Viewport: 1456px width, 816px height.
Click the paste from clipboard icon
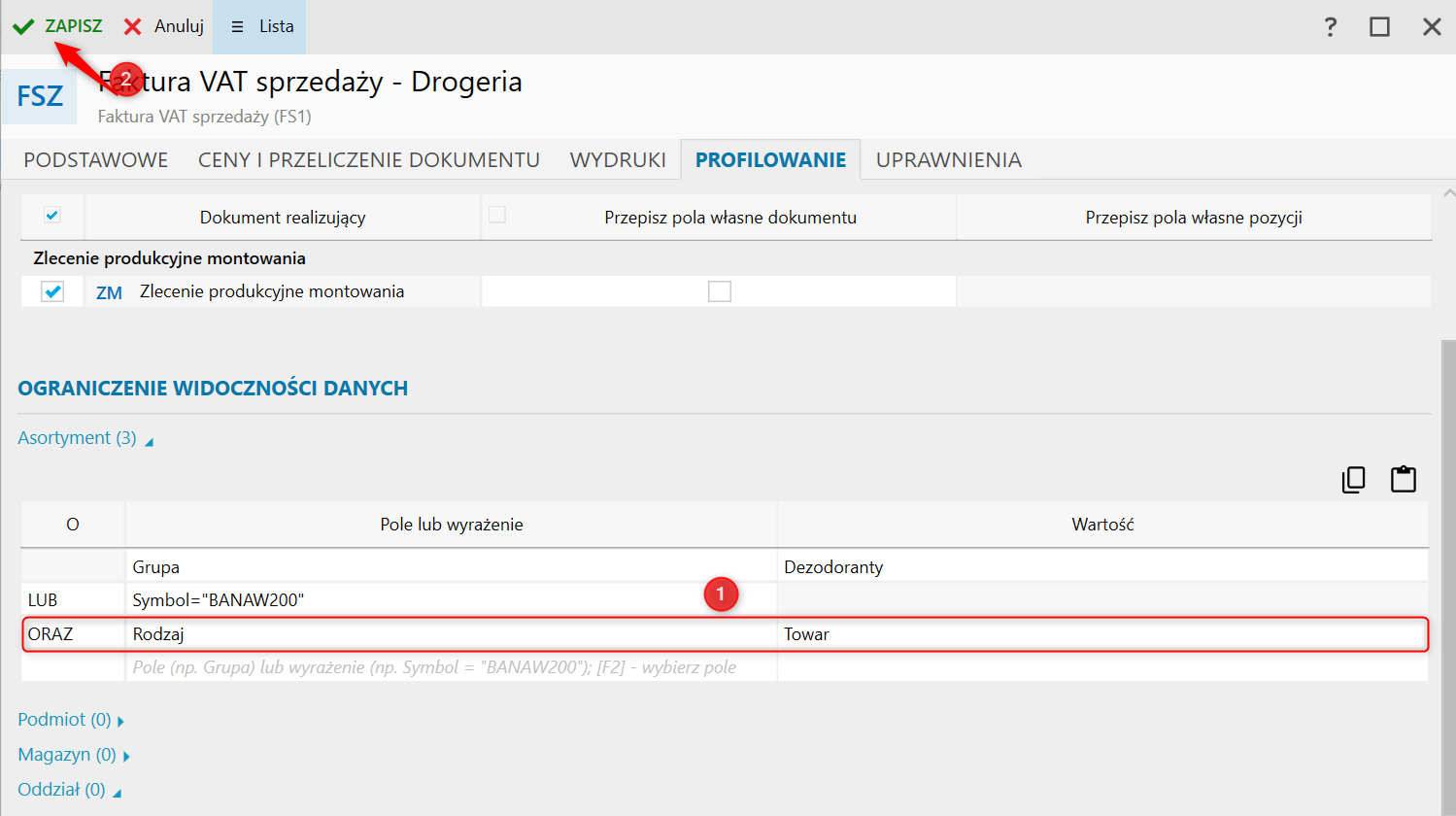click(x=1404, y=480)
